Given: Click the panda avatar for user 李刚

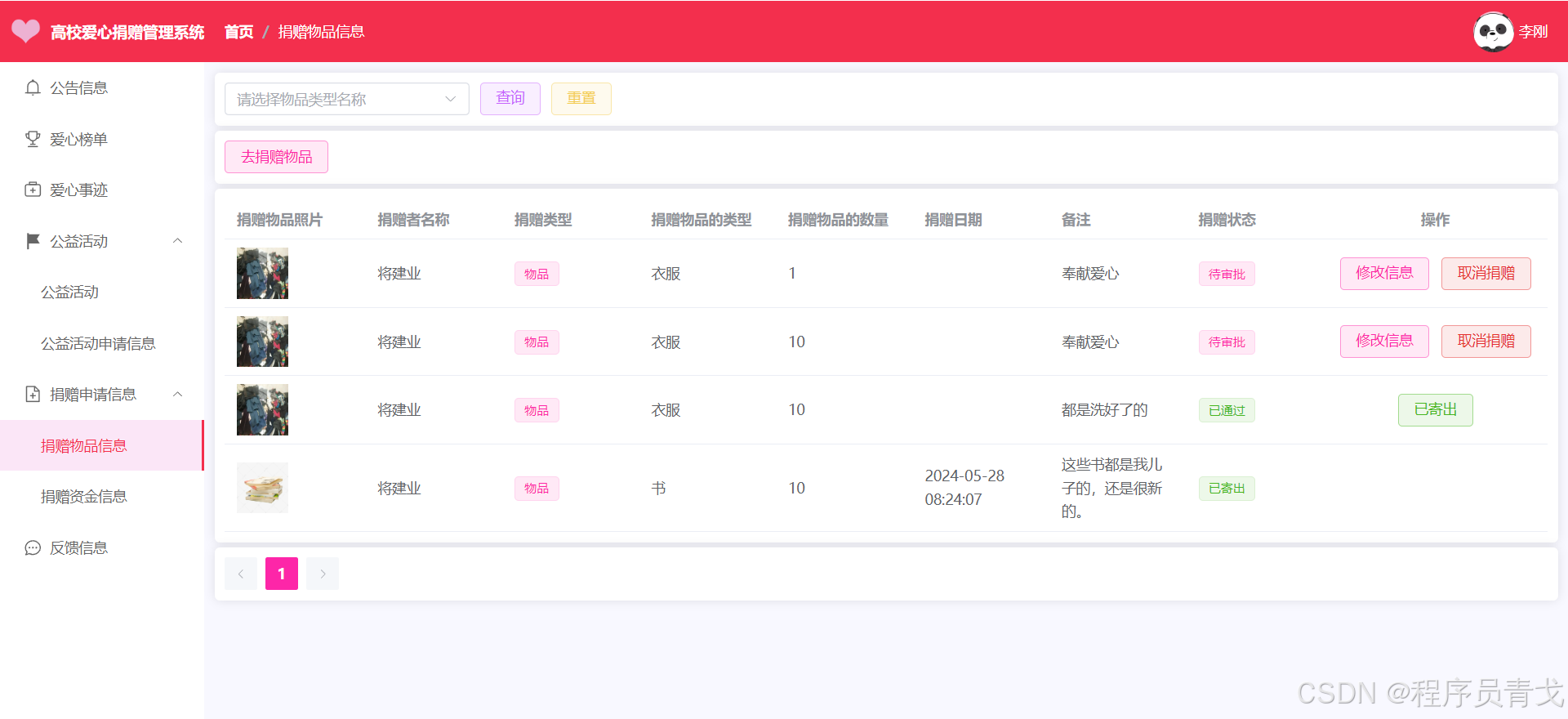Looking at the screenshot, I should (1493, 32).
